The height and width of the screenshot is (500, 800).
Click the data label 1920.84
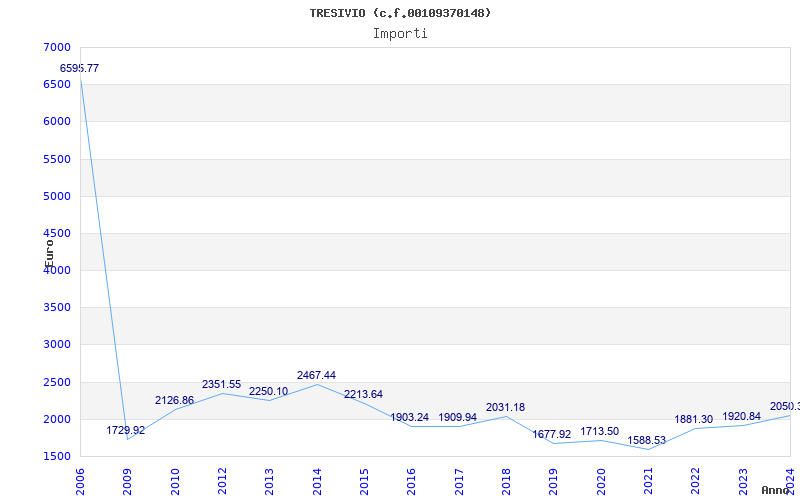point(741,416)
